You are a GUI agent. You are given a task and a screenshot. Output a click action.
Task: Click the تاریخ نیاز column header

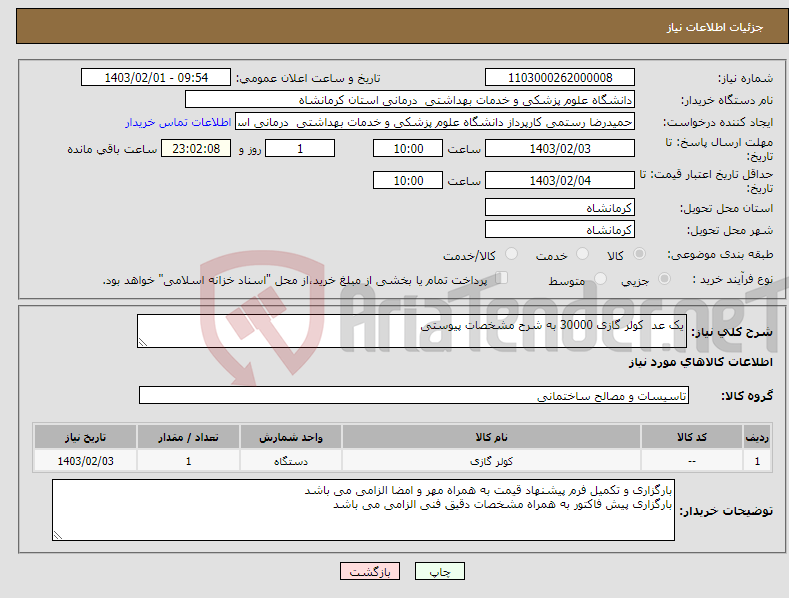[x=86, y=437]
